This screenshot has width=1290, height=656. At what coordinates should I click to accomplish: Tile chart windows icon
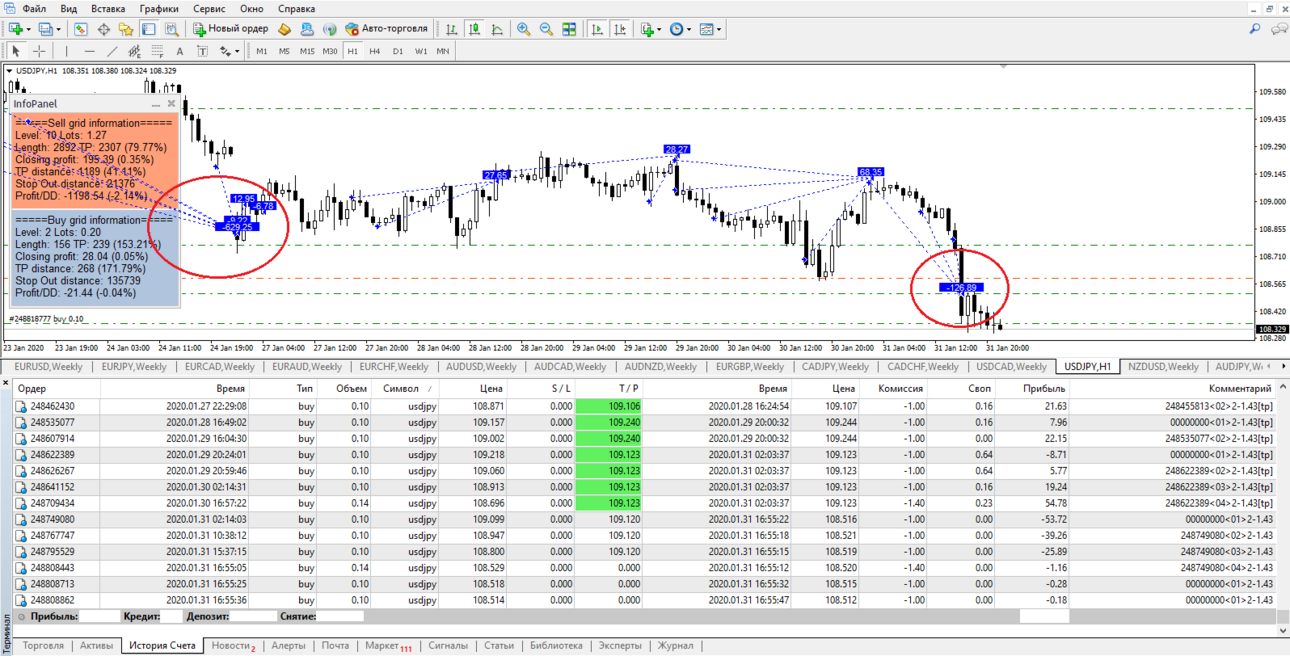click(x=569, y=29)
